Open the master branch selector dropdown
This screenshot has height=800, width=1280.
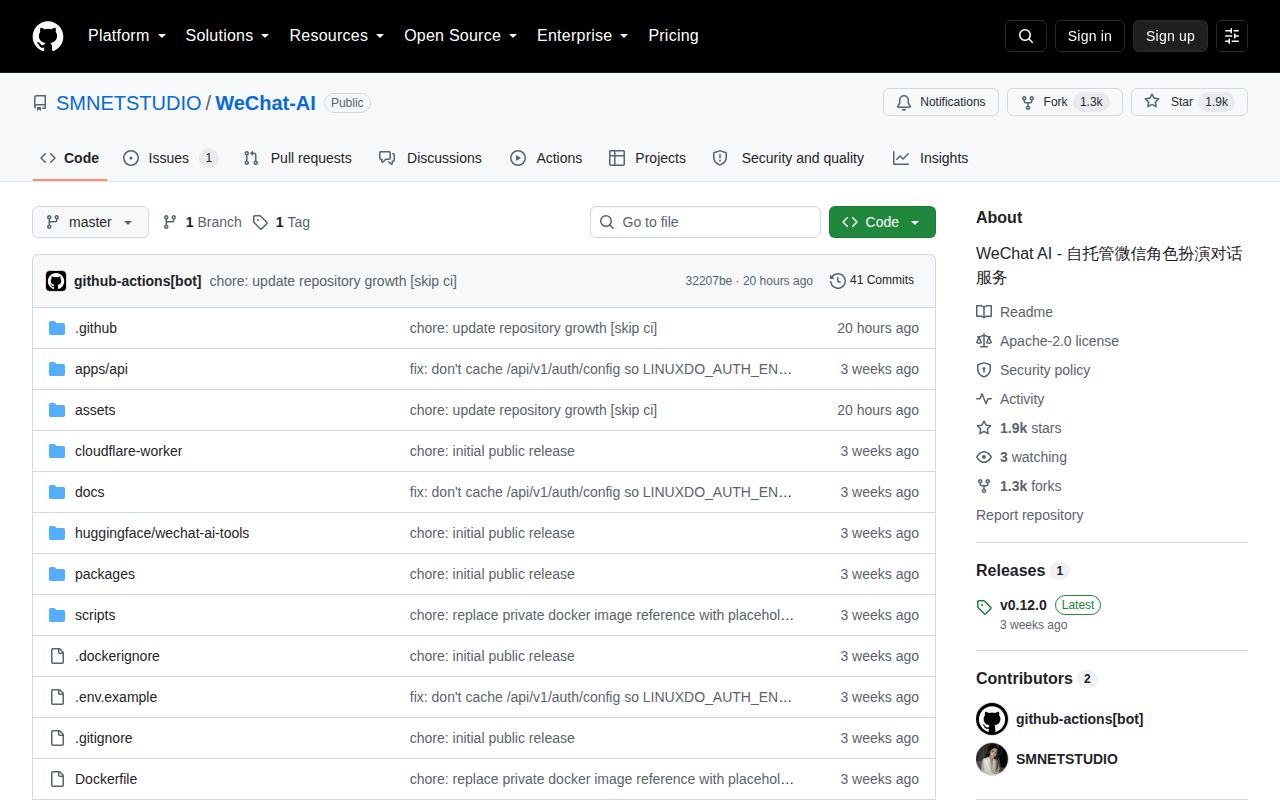(90, 222)
